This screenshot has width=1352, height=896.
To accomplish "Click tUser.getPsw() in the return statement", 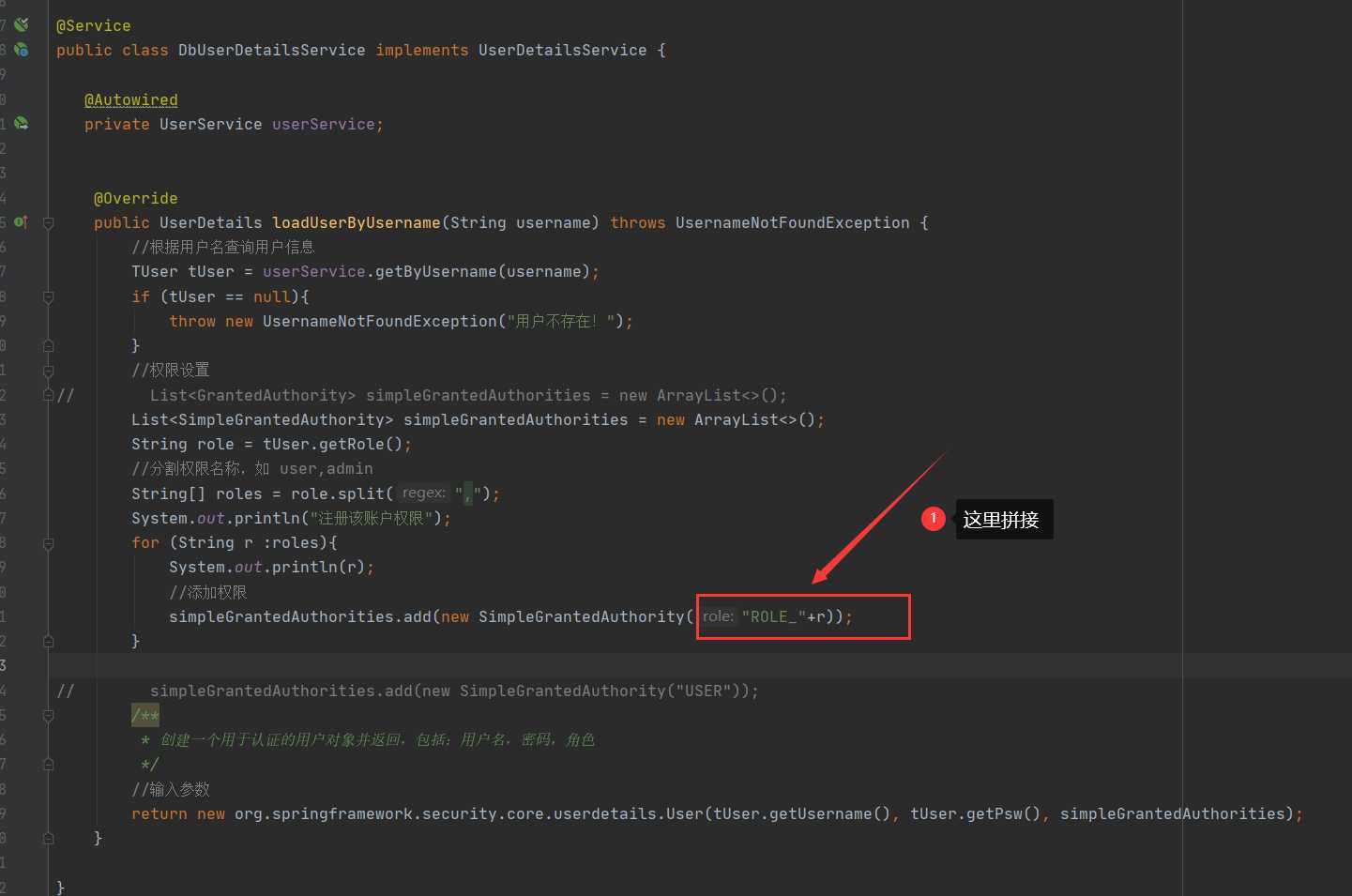I will tap(976, 813).
